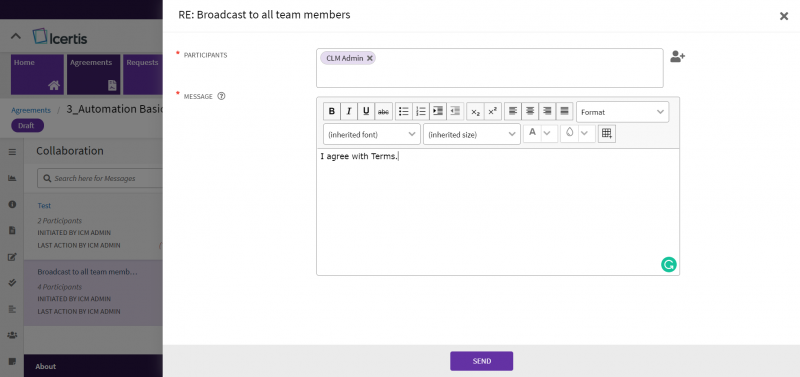
Task: Increase indent of the message text
Action: pos(438,112)
